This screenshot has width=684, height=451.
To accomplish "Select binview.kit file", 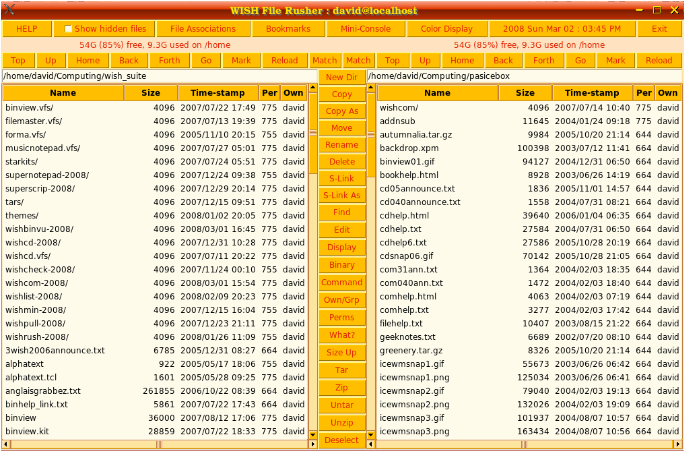I will point(155,431).
